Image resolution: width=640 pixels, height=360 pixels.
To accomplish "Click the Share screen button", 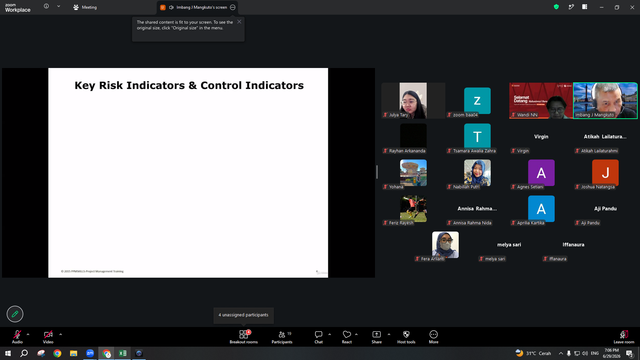I will [376, 337].
